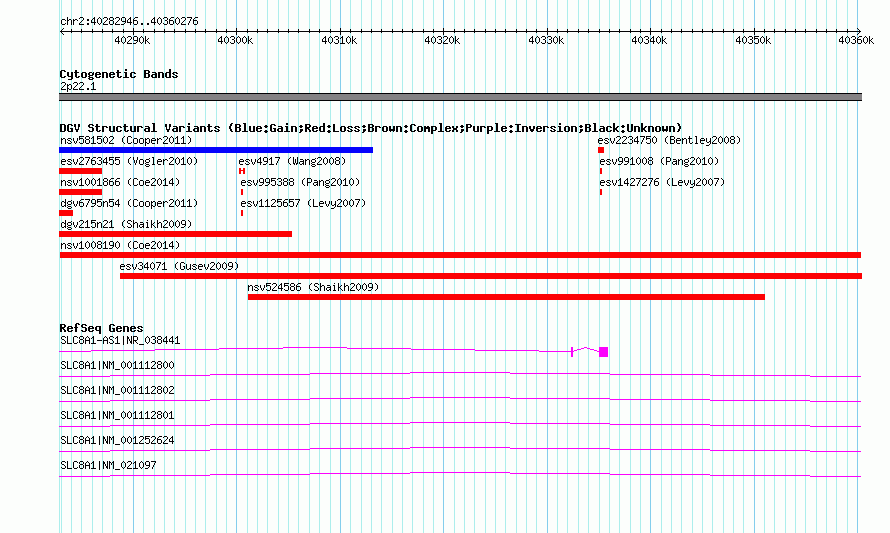Click the esv991008 (Pang2010) variant label
The image size is (890, 533).
tap(659, 161)
